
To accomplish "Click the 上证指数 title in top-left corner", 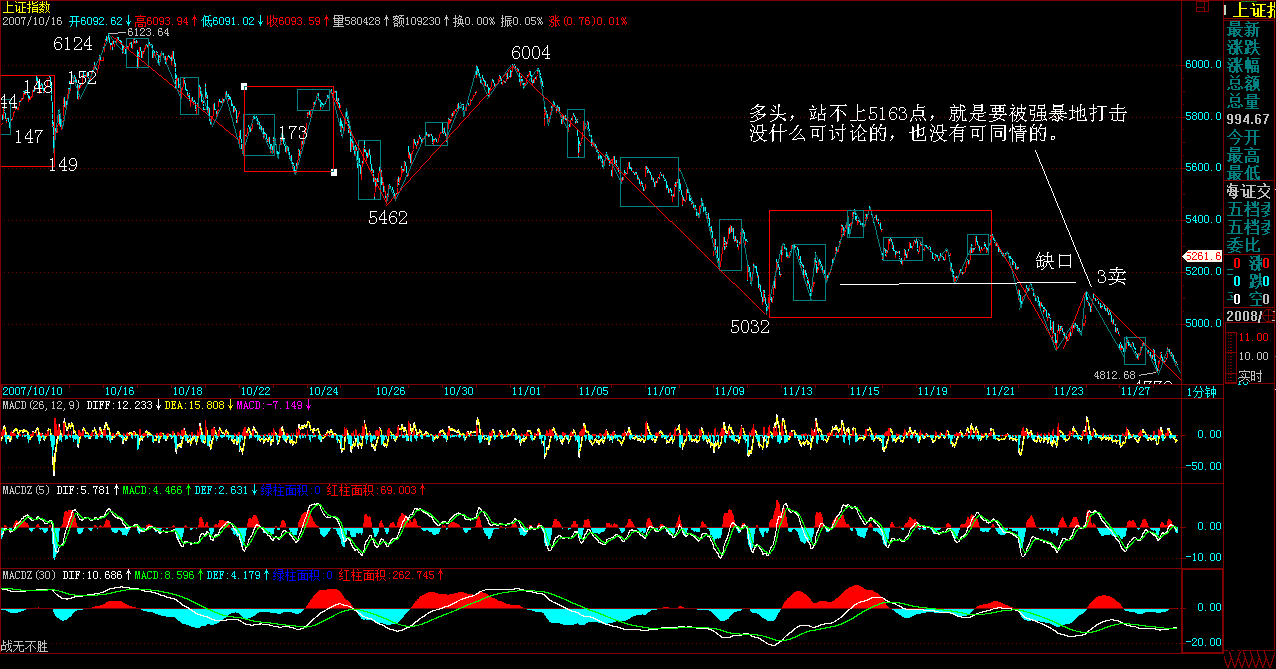I will 27,7.
